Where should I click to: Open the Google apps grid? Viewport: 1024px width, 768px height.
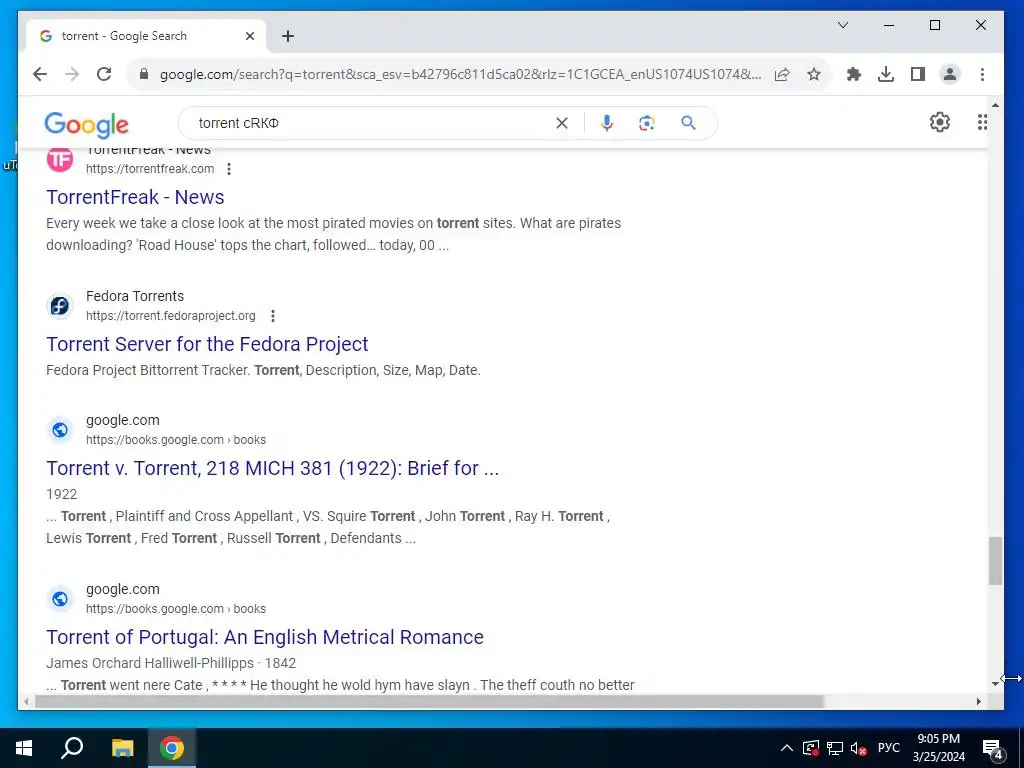[982, 122]
